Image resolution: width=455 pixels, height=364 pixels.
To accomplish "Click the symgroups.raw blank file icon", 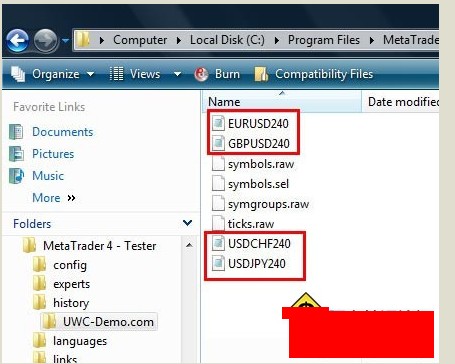I will pyautogui.click(x=218, y=204).
